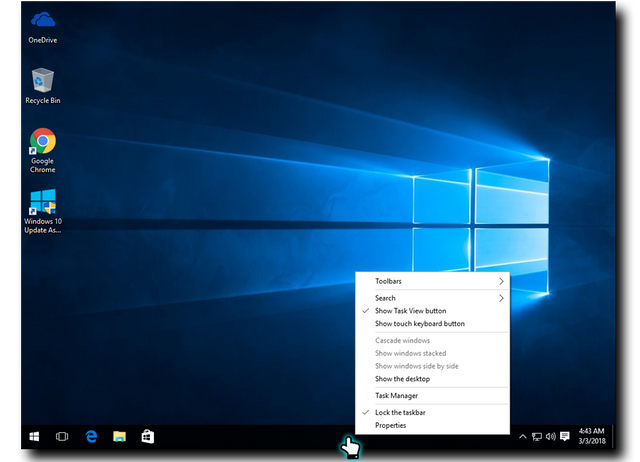
Task: Select Properties in the context menu
Action: [x=390, y=425]
